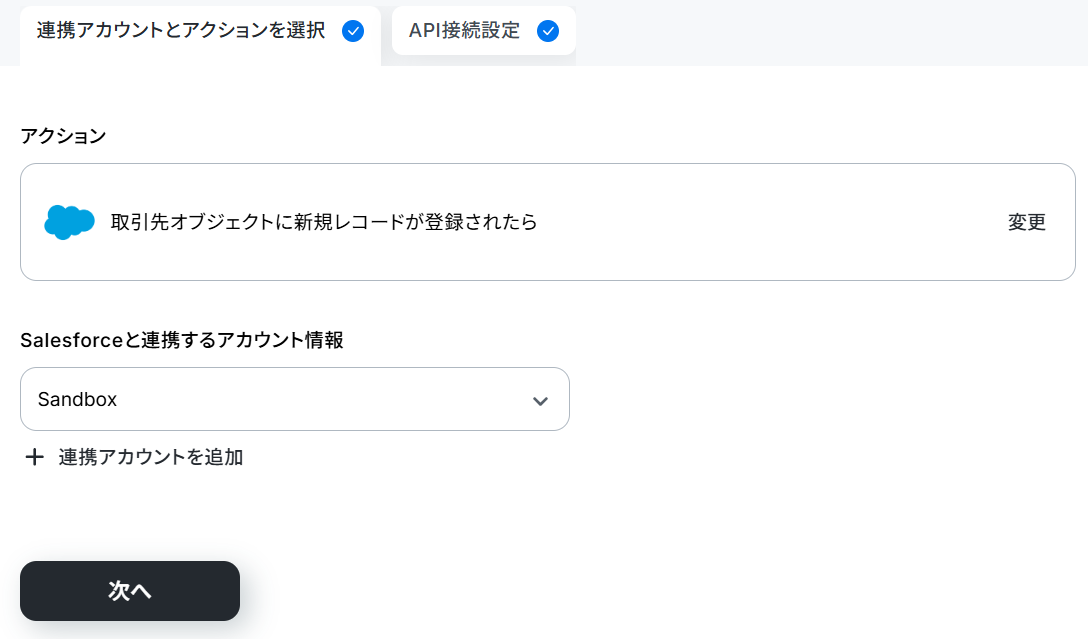Expand the Sandbox account dropdown chevron
The width and height of the screenshot is (1088, 639).
click(541, 401)
